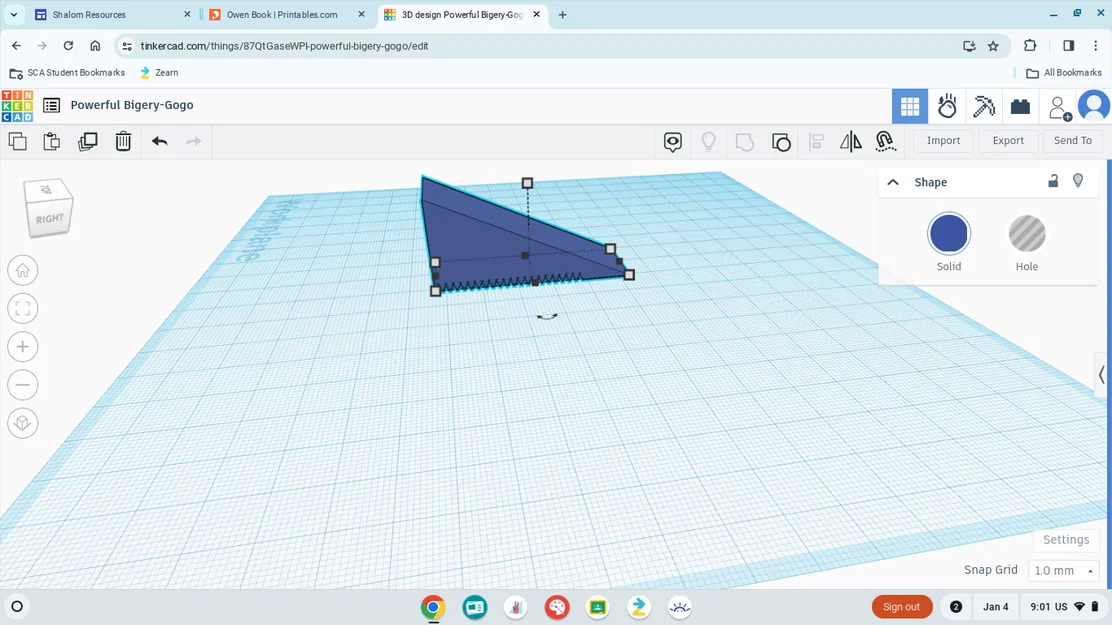Click the shape's top height handle
1112x625 pixels.
coord(527,183)
